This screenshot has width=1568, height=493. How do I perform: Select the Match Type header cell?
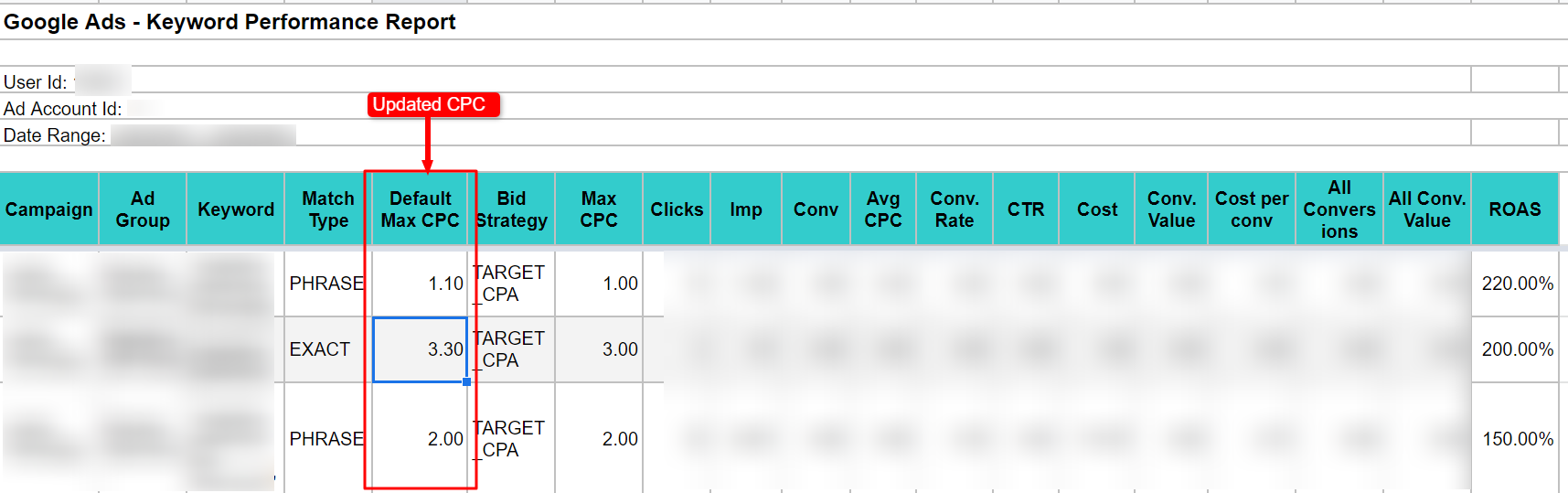(x=328, y=209)
